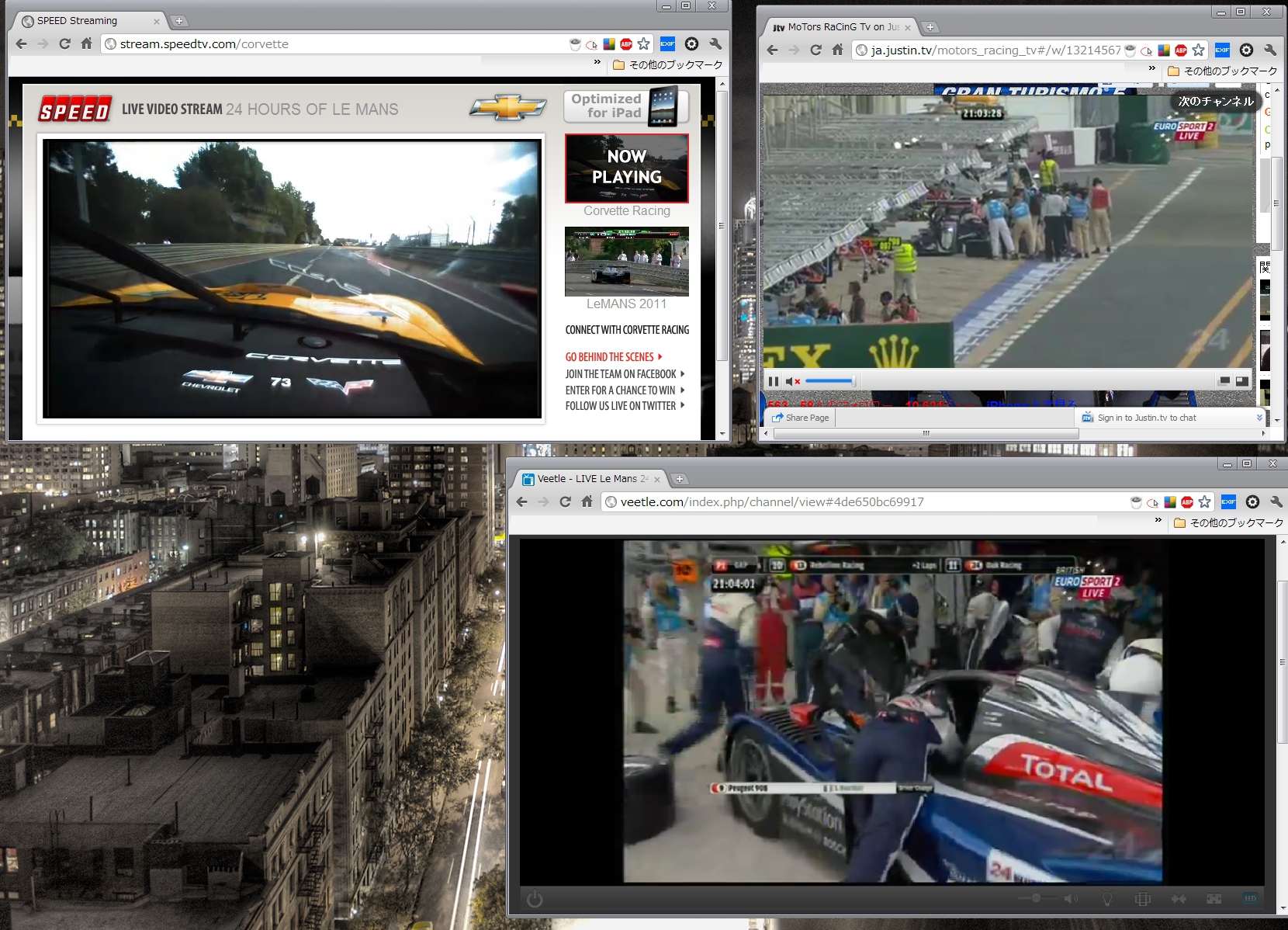Viewport: 1288px width, 930px height.
Task: Adjust the Justin.tv volume slider
Action: point(830,381)
